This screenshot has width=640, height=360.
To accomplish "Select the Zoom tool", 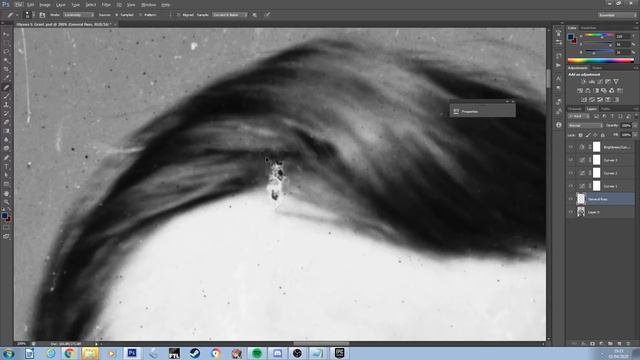I will 7,202.
